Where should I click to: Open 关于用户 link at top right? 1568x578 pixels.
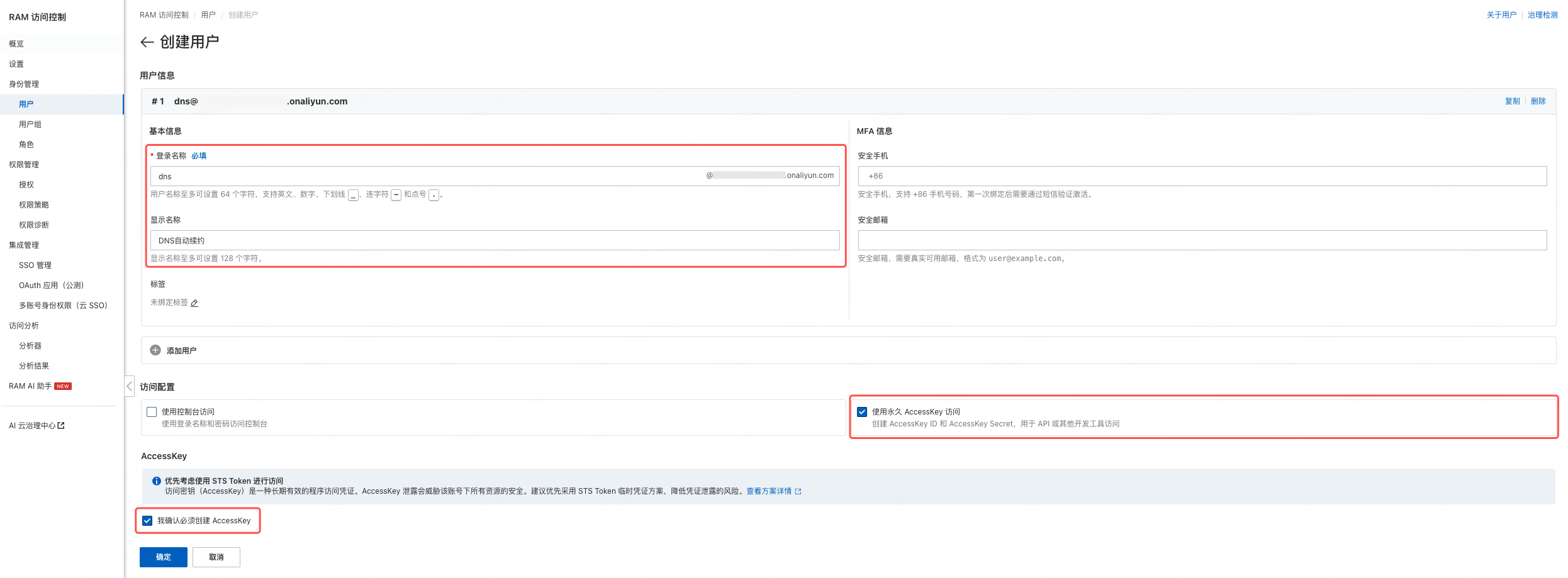pyautogui.click(x=1501, y=15)
